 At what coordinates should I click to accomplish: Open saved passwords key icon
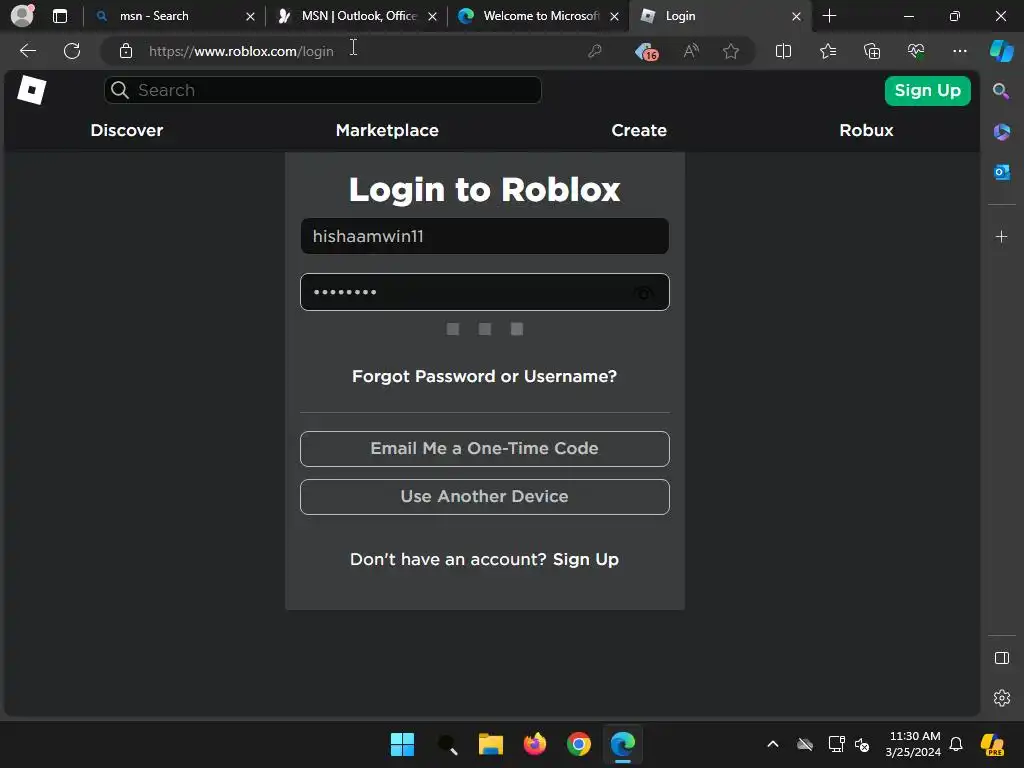tap(594, 51)
